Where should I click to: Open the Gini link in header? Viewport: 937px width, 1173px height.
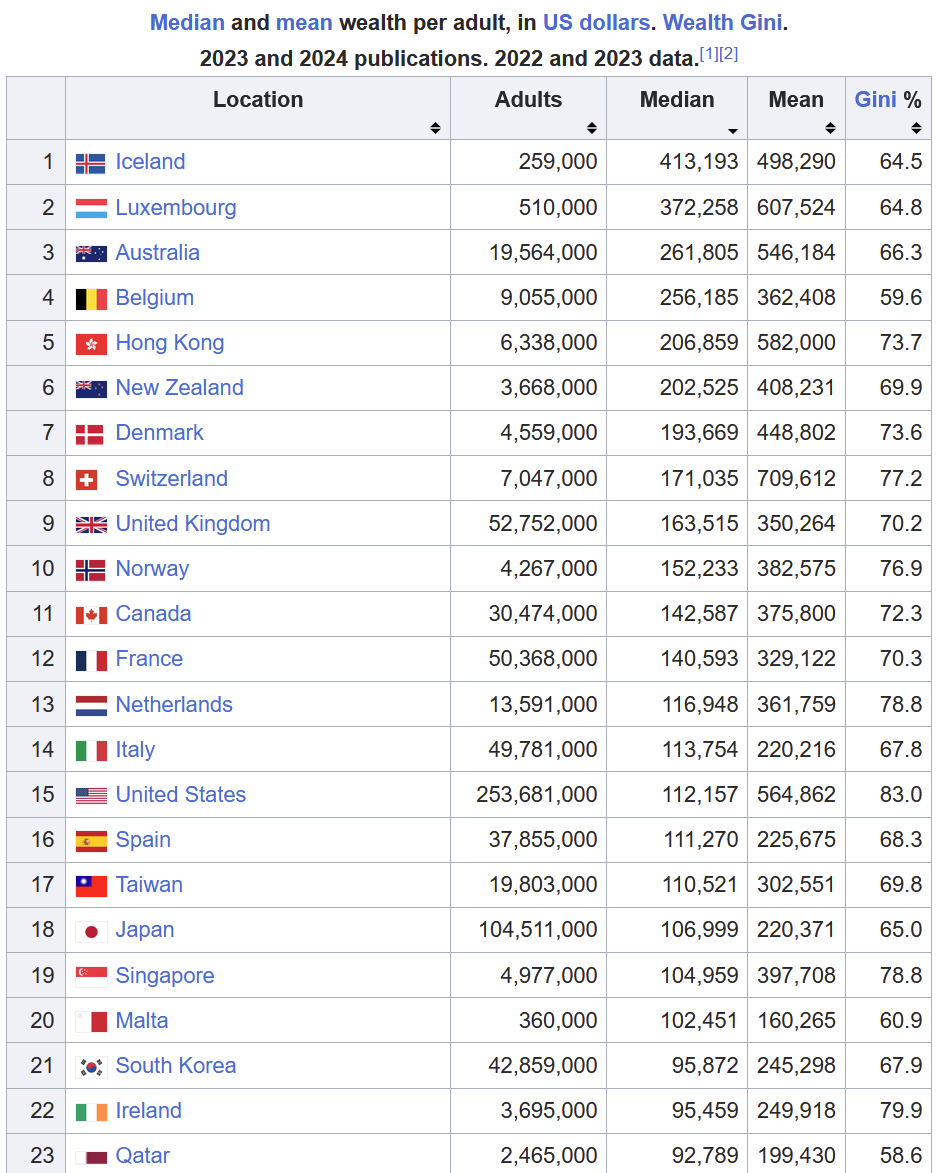(875, 99)
